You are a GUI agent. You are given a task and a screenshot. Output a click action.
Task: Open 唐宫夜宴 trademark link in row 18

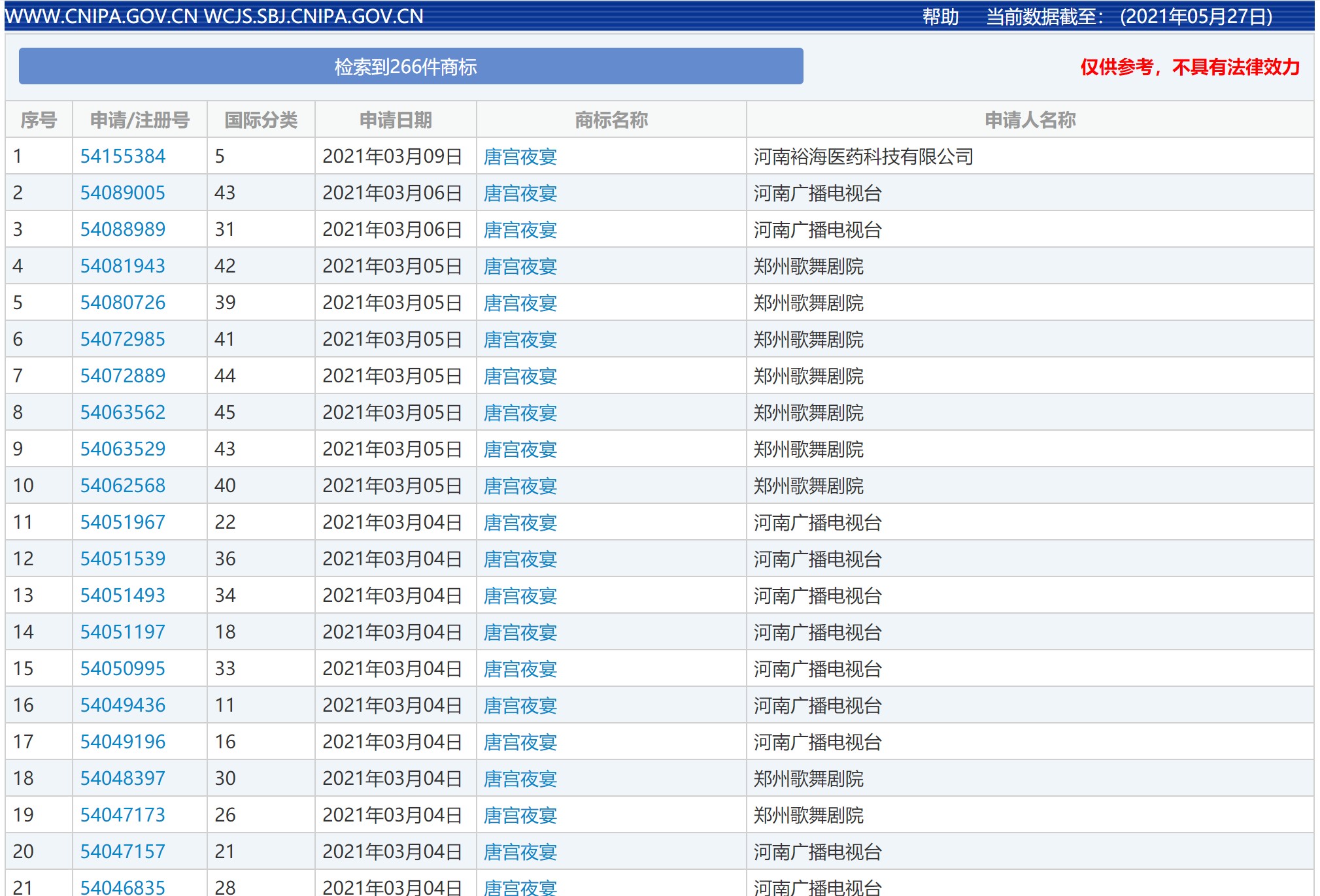[520, 778]
